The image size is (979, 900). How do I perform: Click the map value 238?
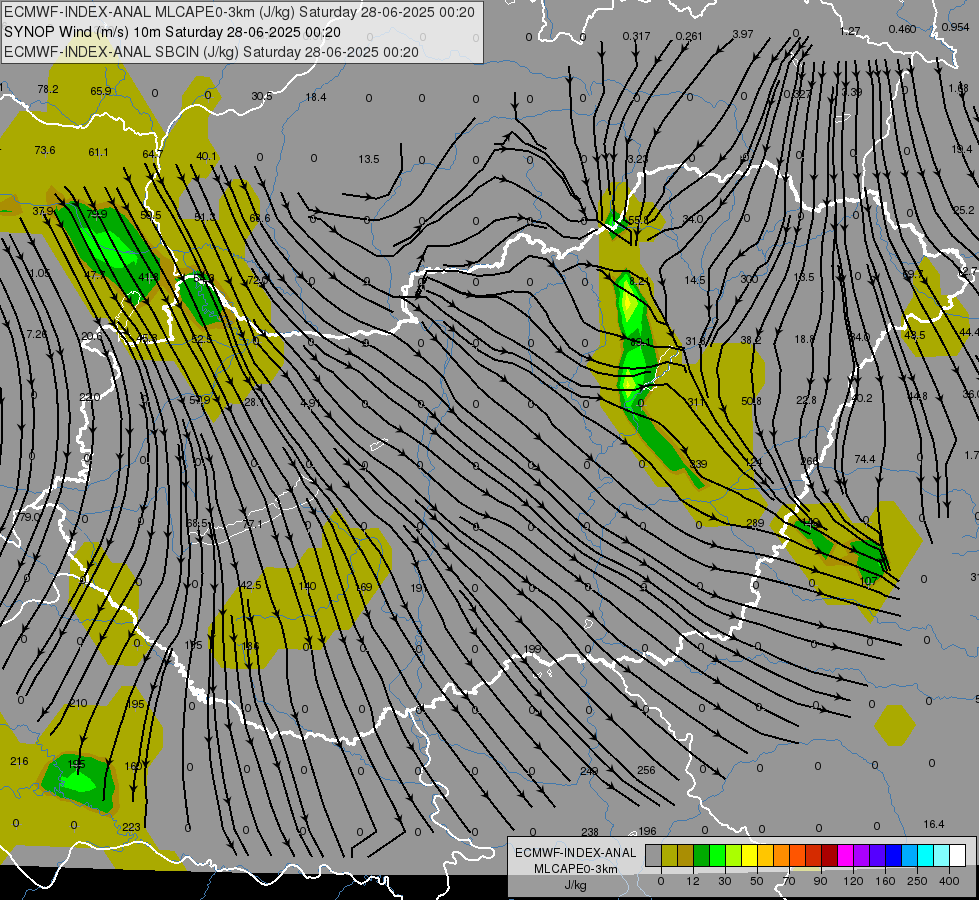tap(590, 832)
